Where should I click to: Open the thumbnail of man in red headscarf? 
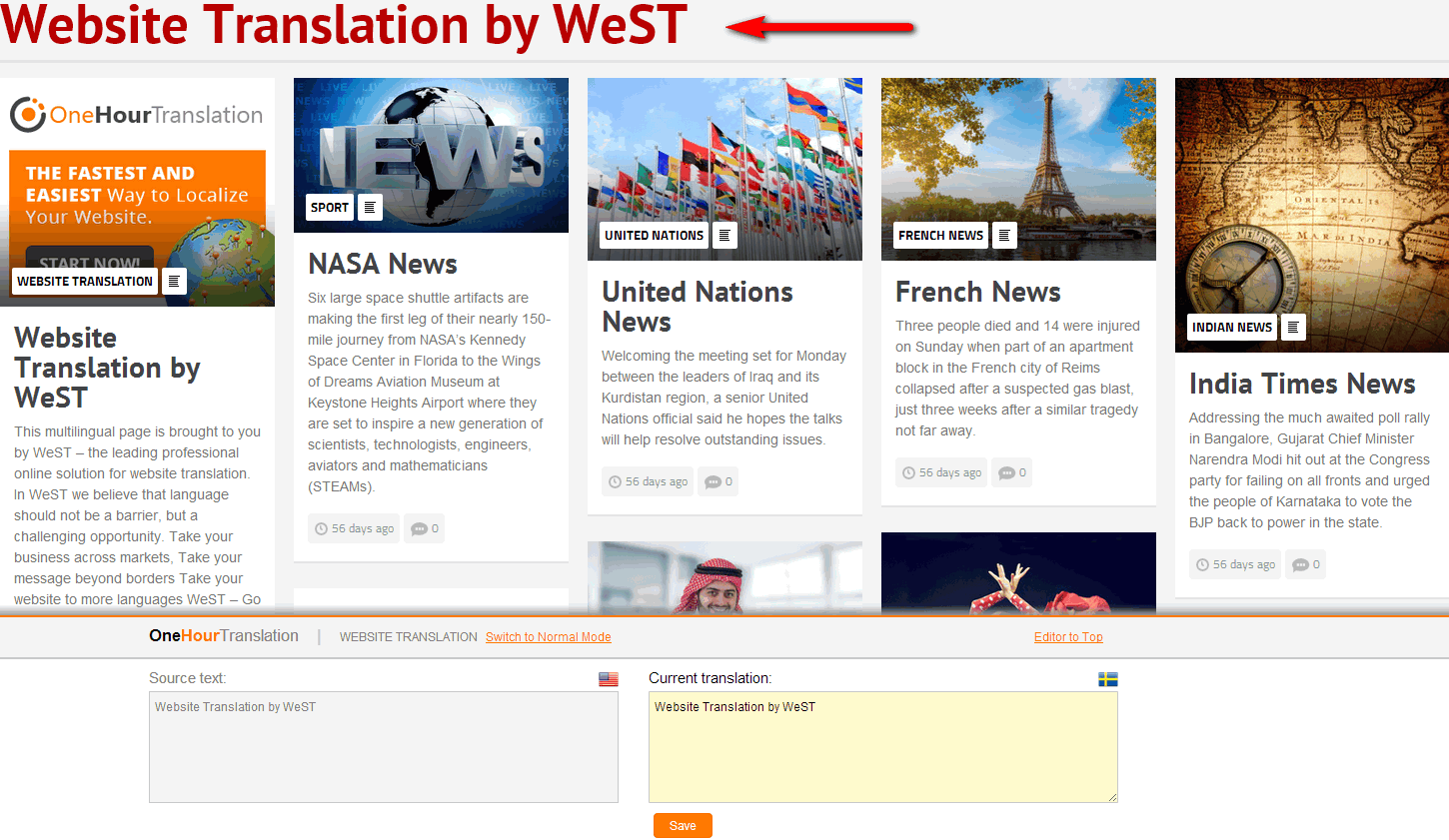[724, 577]
